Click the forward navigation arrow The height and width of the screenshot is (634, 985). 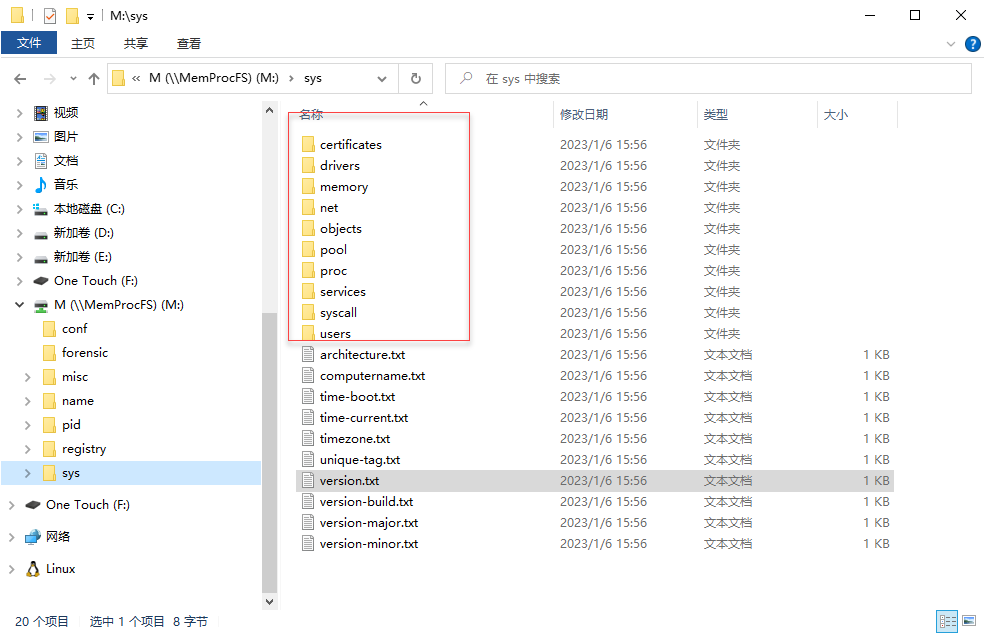coord(50,79)
